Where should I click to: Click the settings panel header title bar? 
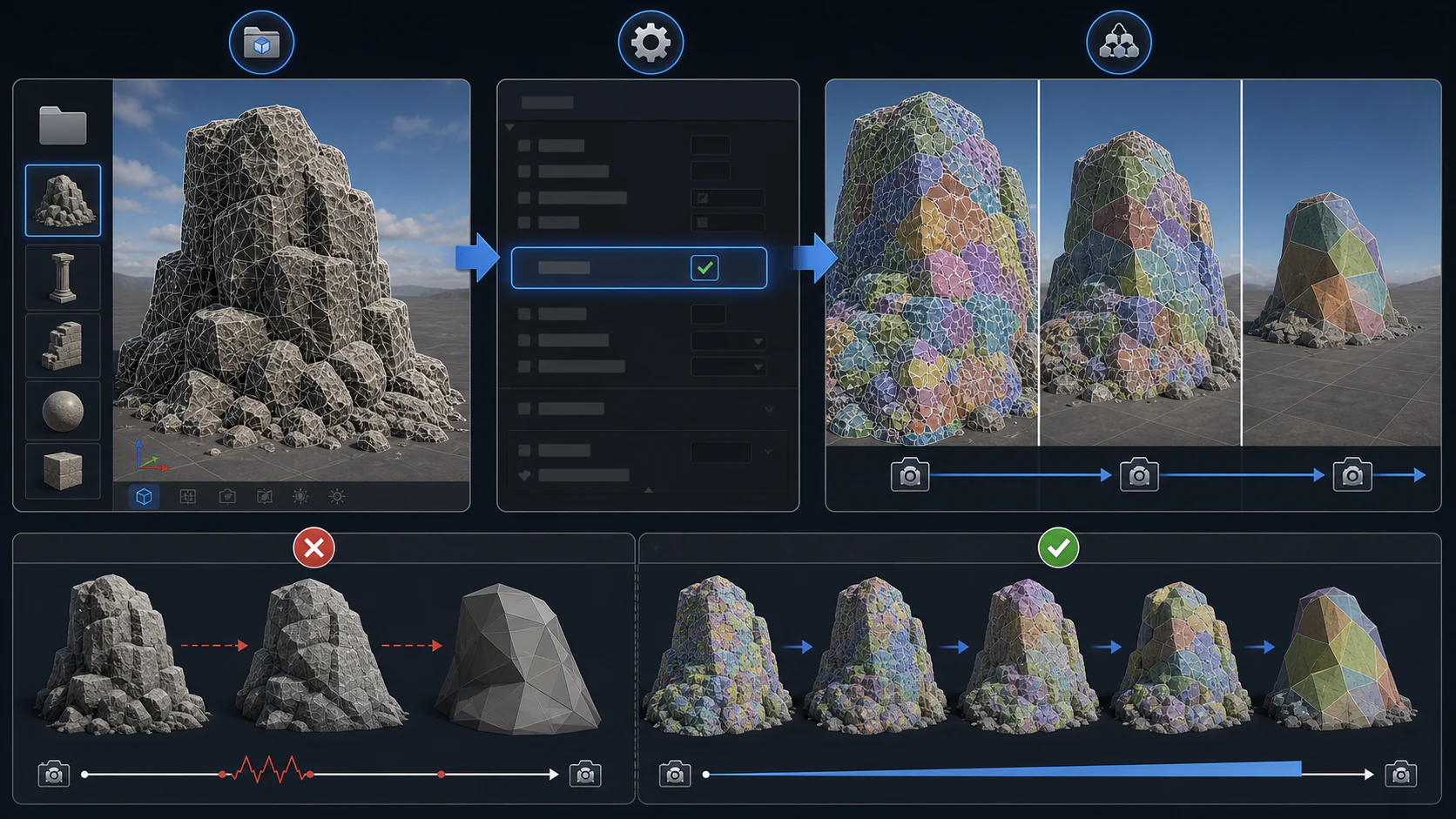click(648, 102)
